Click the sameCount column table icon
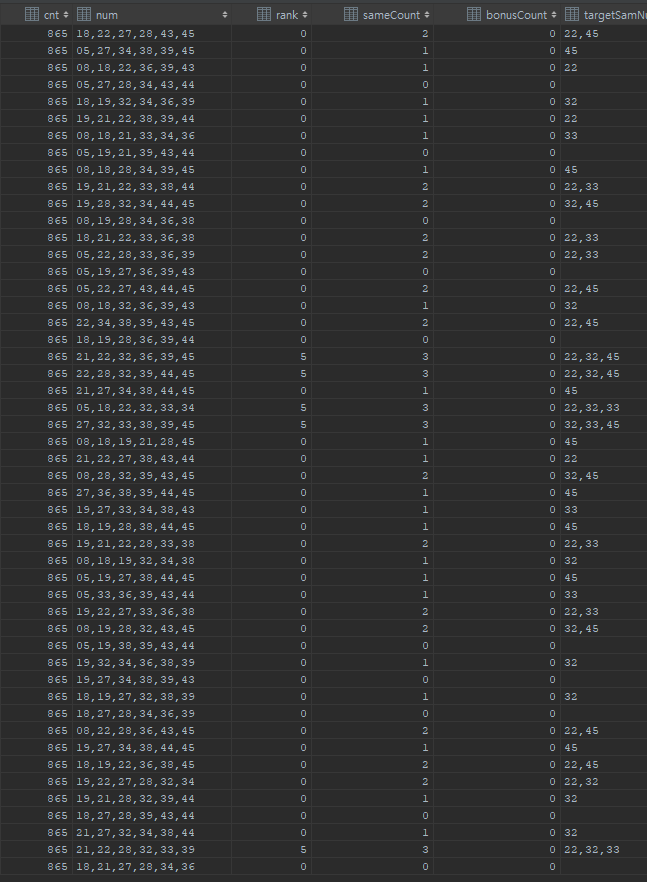Image resolution: width=647 pixels, height=882 pixels. (351, 15)
